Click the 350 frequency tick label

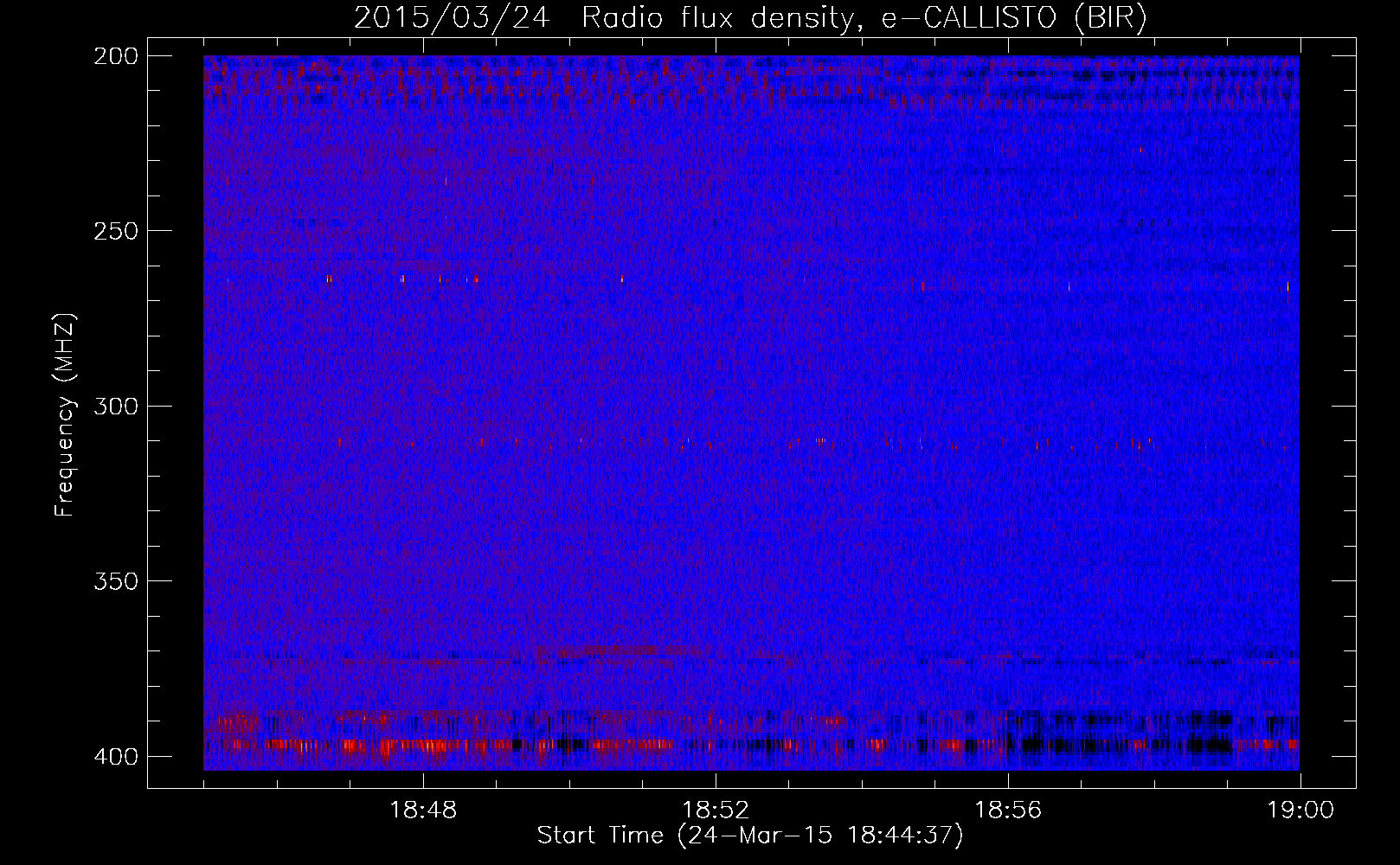(115, 581)
